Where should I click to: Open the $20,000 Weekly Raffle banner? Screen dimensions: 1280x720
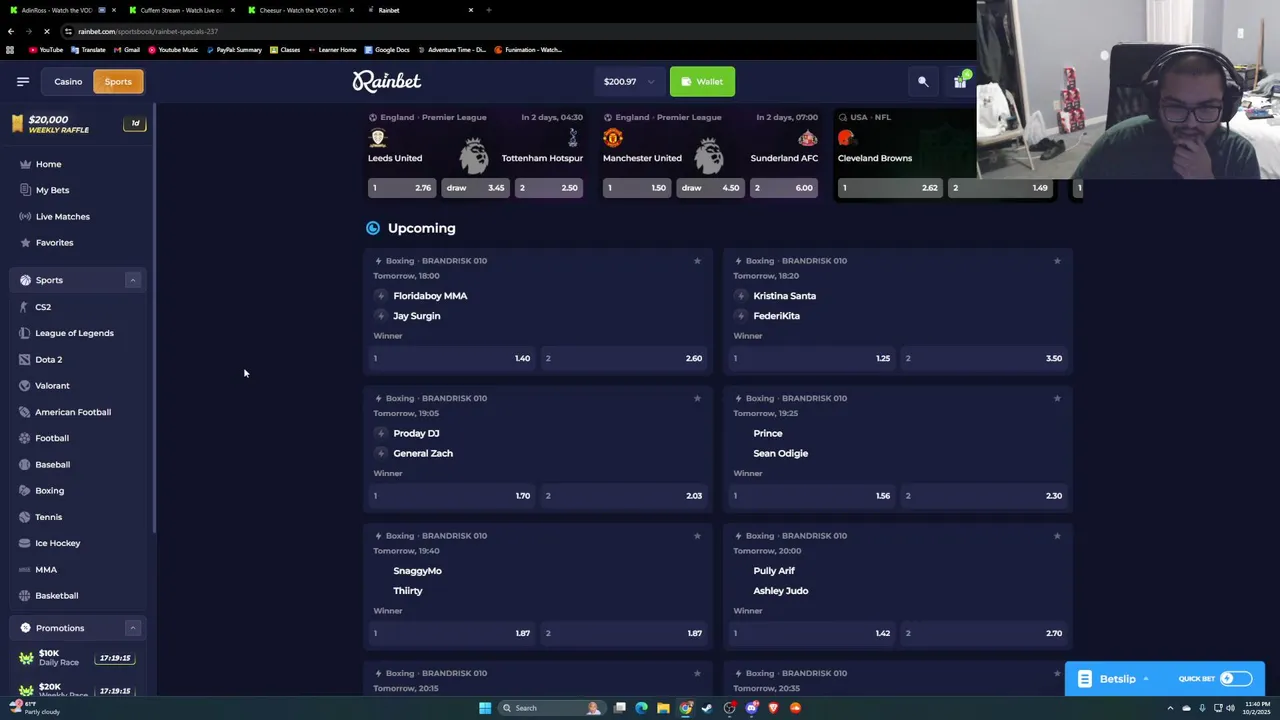click(x=77, y=124)
